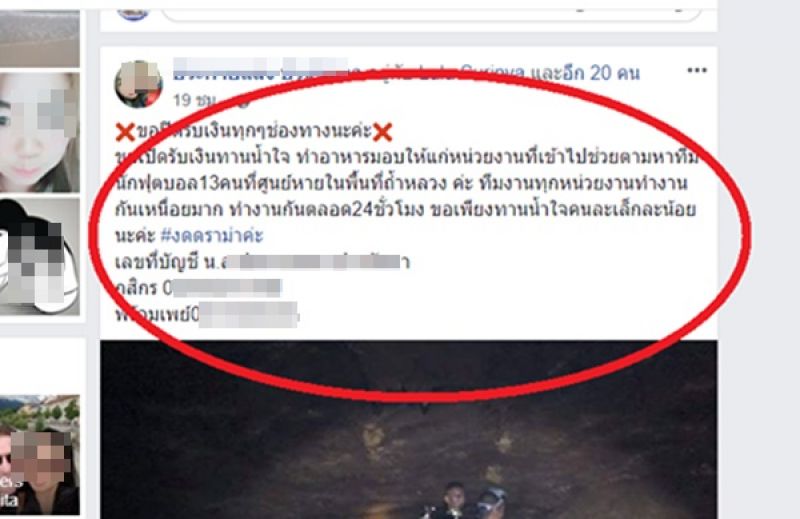800x519 pixels.
Task: View the dark cave rescue photo
Action: [x=408, y=430]
